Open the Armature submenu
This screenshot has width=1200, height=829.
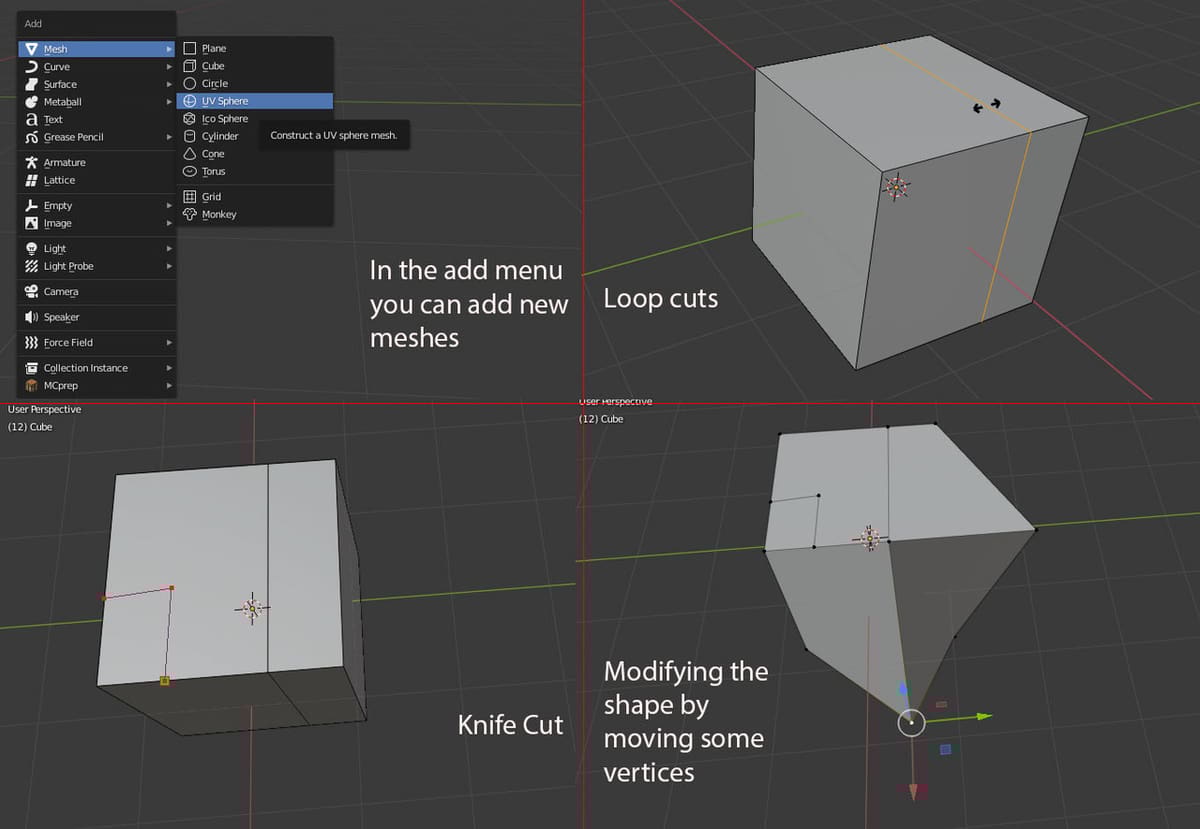[x=65, y=162]
